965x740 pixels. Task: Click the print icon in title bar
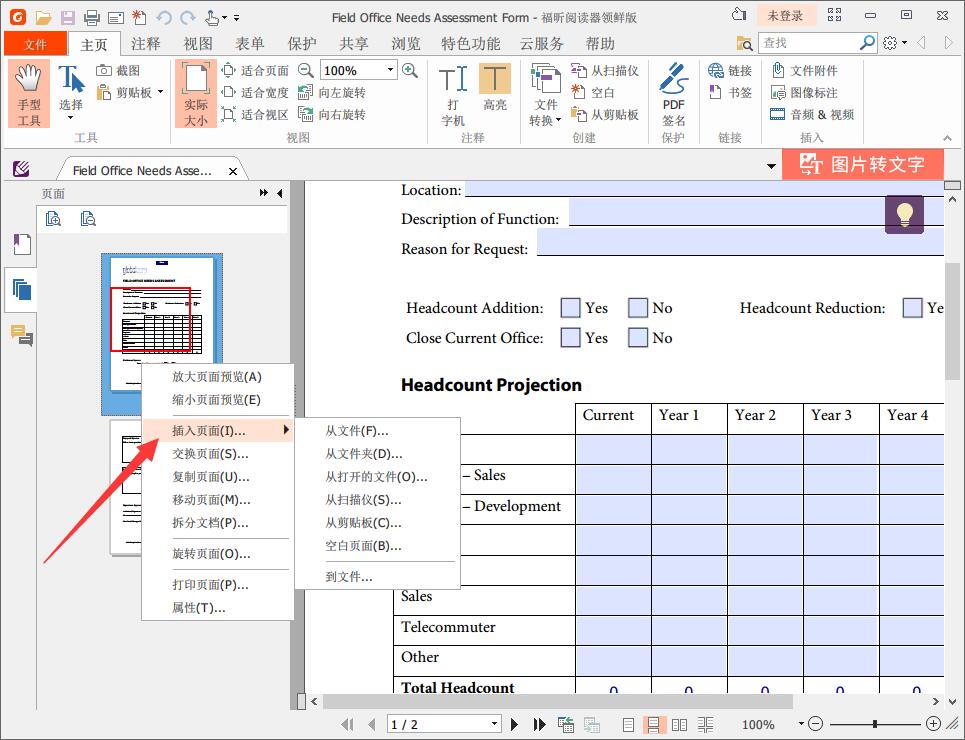click(x=92, y=17)
